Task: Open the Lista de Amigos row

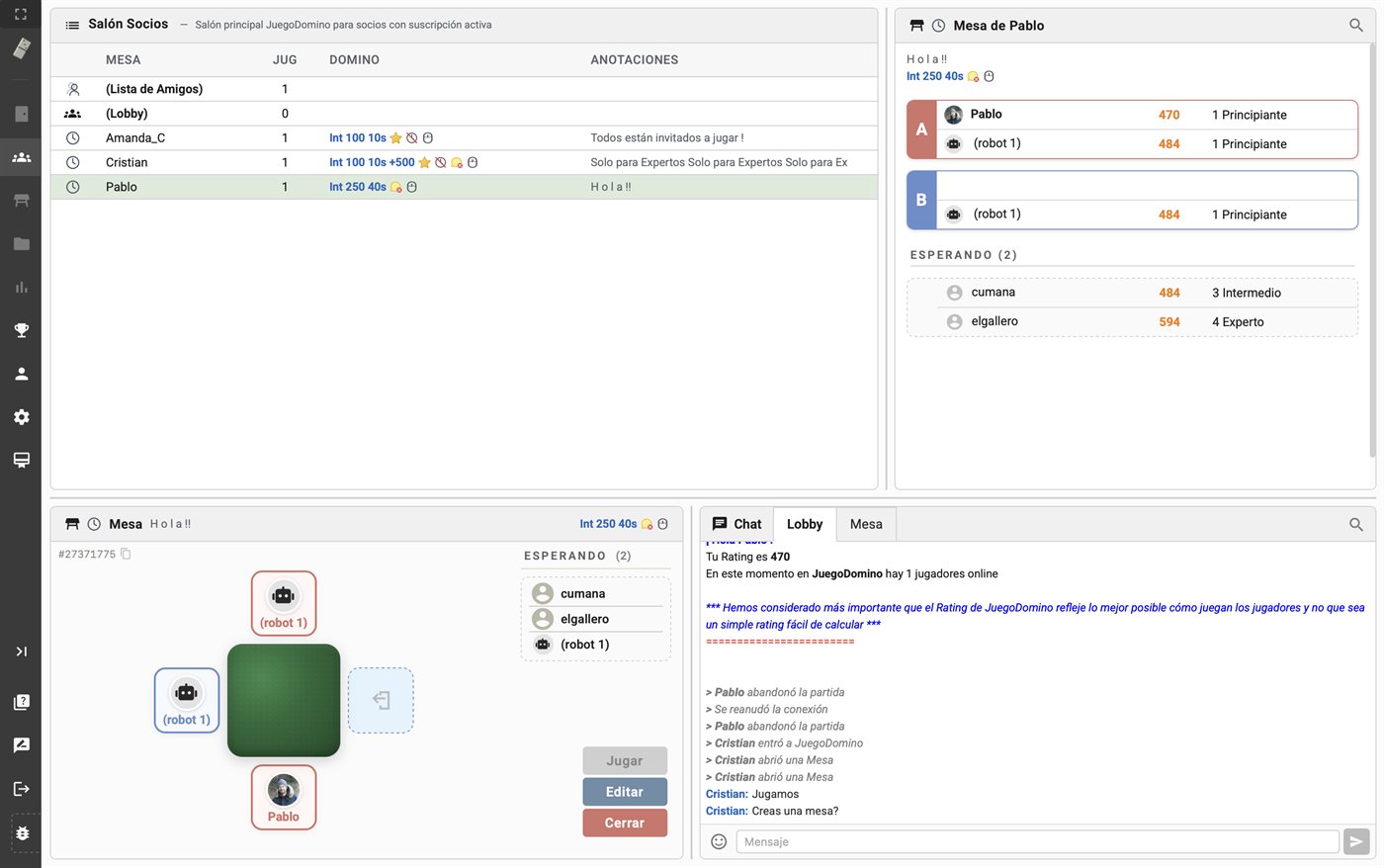Action: [x=464, y=89]
